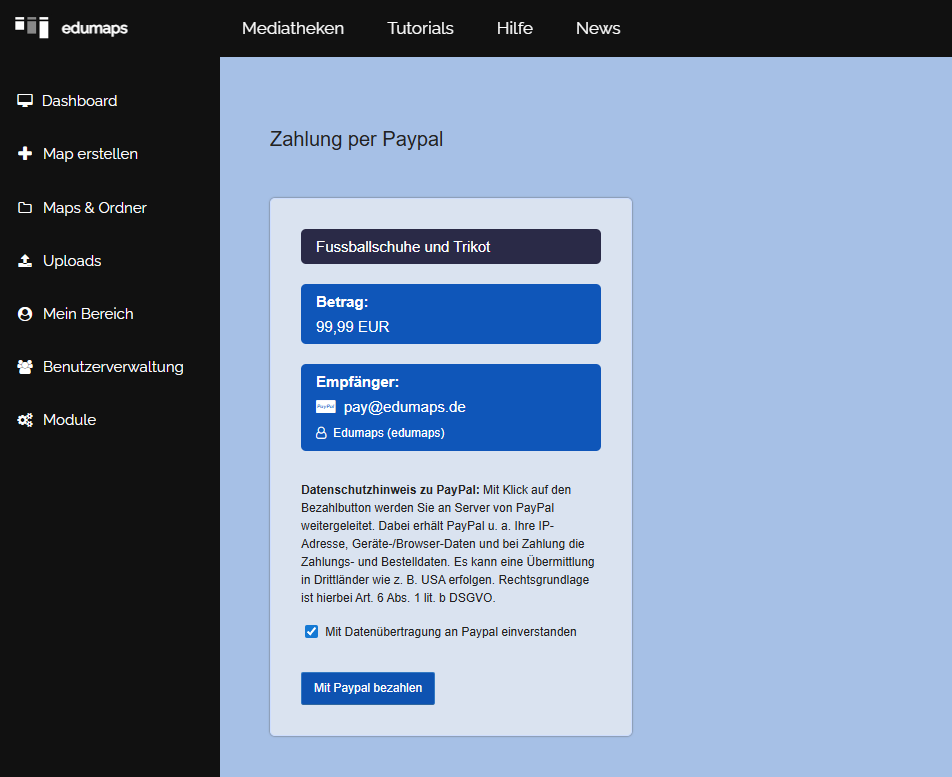Click the group icon for Benutzerverwaltung
This screenshot has height=777, width=952.
[25, 367]
